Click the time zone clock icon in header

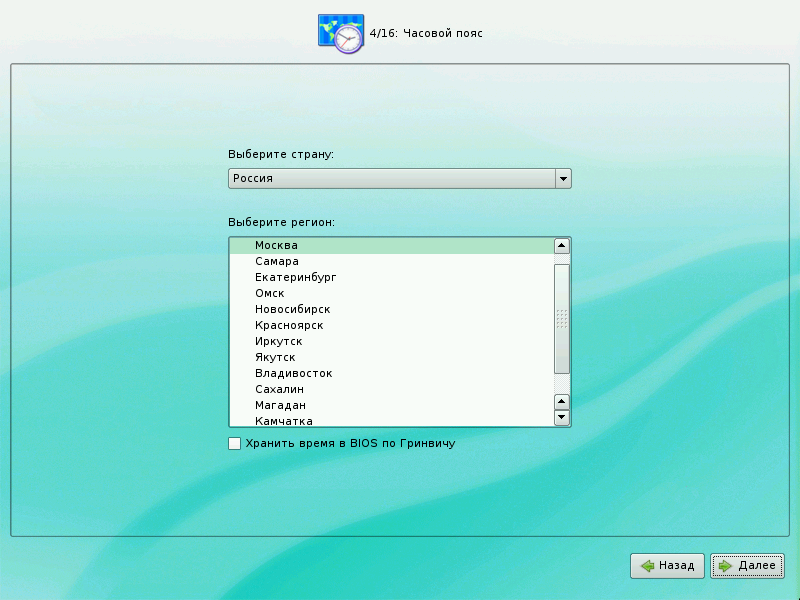pos(341,34)
